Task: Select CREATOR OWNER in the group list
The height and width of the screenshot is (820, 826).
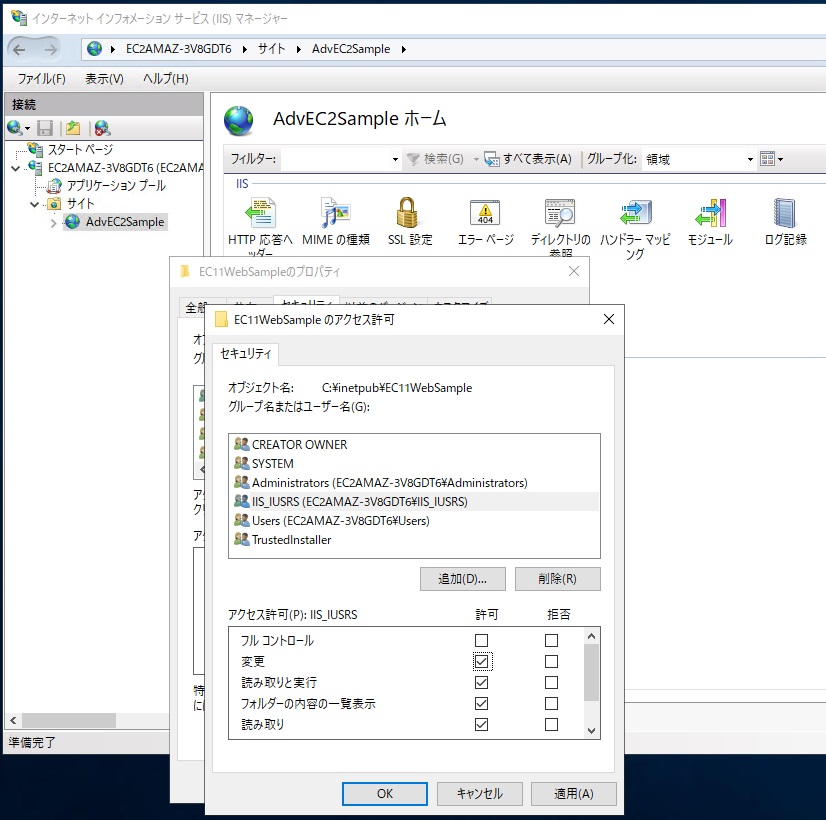Action: (x=299, y=444)
